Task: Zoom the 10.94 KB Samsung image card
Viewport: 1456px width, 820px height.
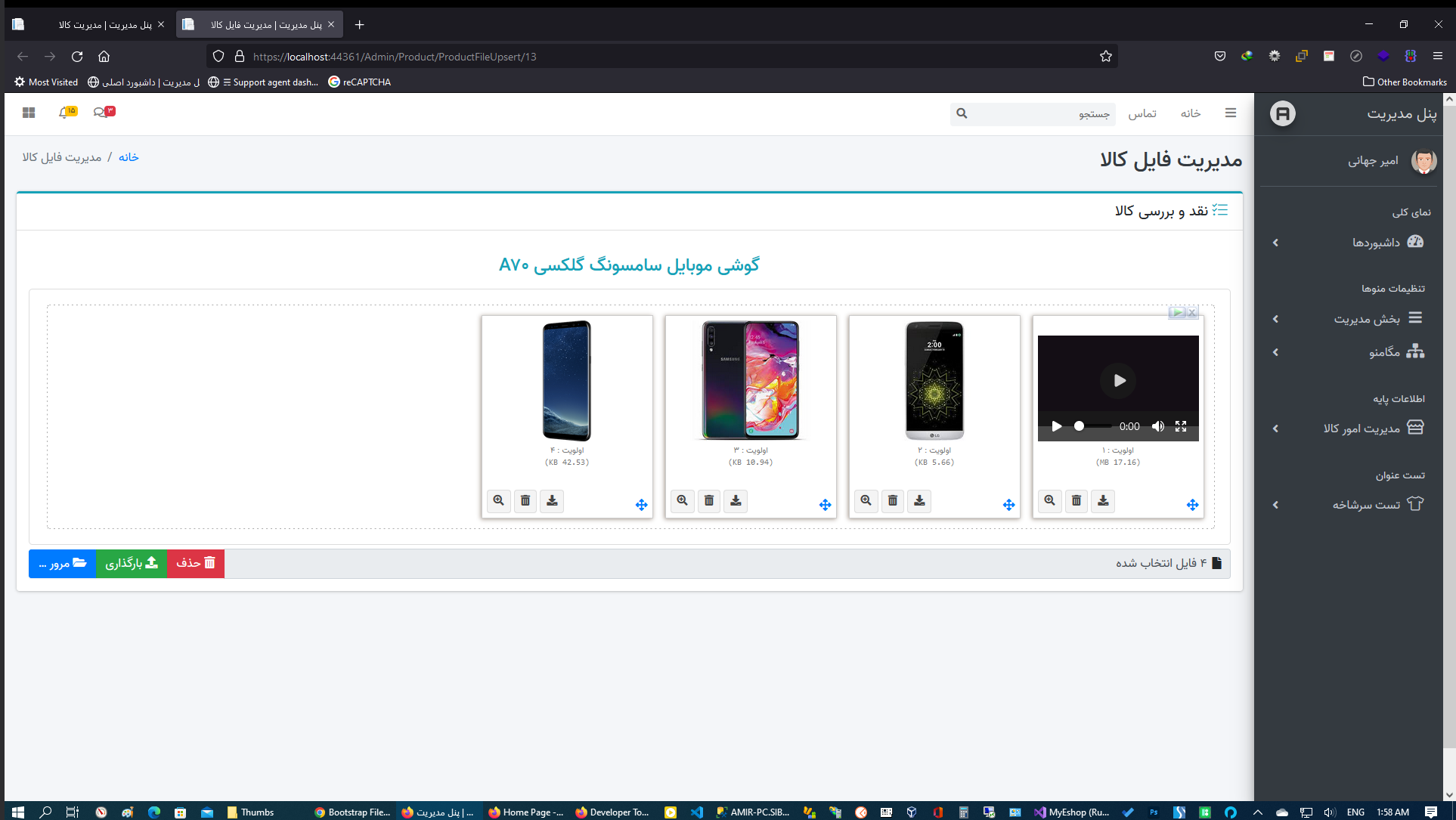Action: [x=683, y=500]
